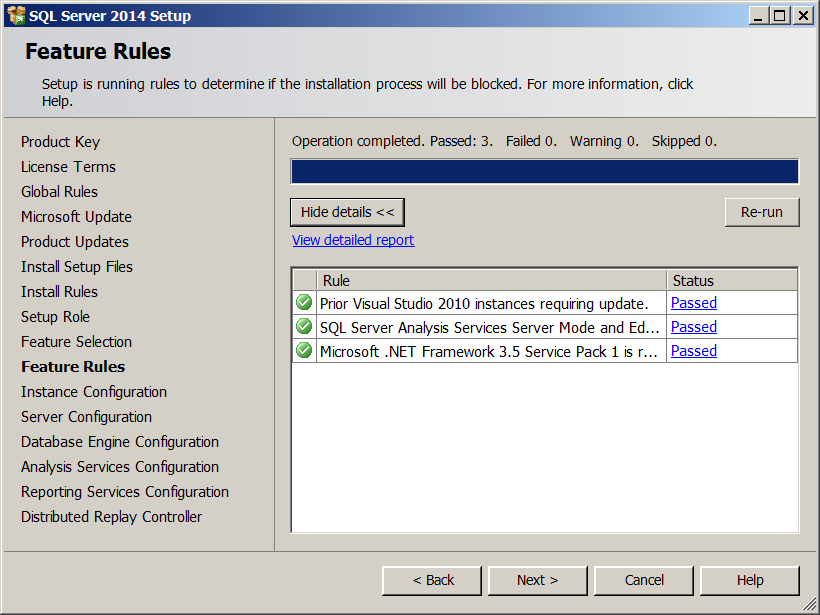The width and height of the screenshot is (820, 615).
Task: Go to previous page with Back button
Action: (x=432, y=580)
